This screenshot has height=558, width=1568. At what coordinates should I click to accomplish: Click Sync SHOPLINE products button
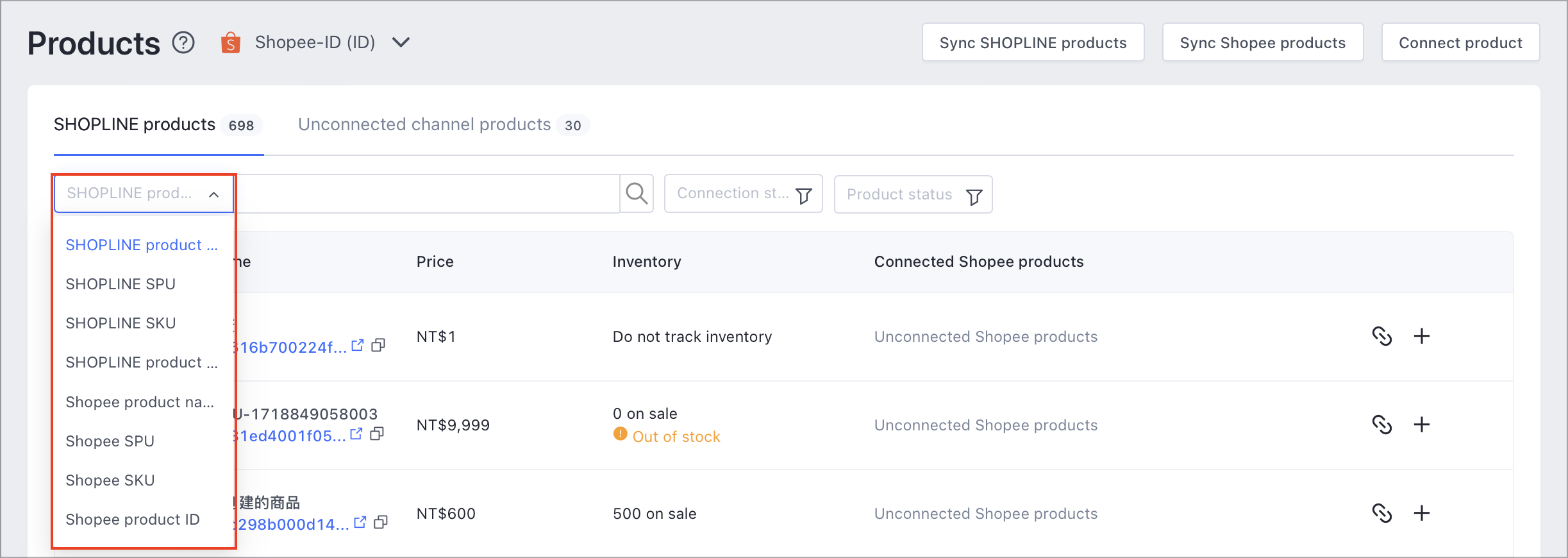pyautogui.click(x=1033, y=42)
